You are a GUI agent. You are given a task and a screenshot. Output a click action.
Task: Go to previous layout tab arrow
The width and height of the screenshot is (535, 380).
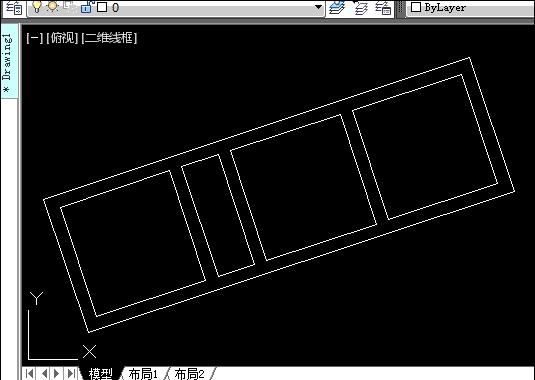tap(44, 374)
